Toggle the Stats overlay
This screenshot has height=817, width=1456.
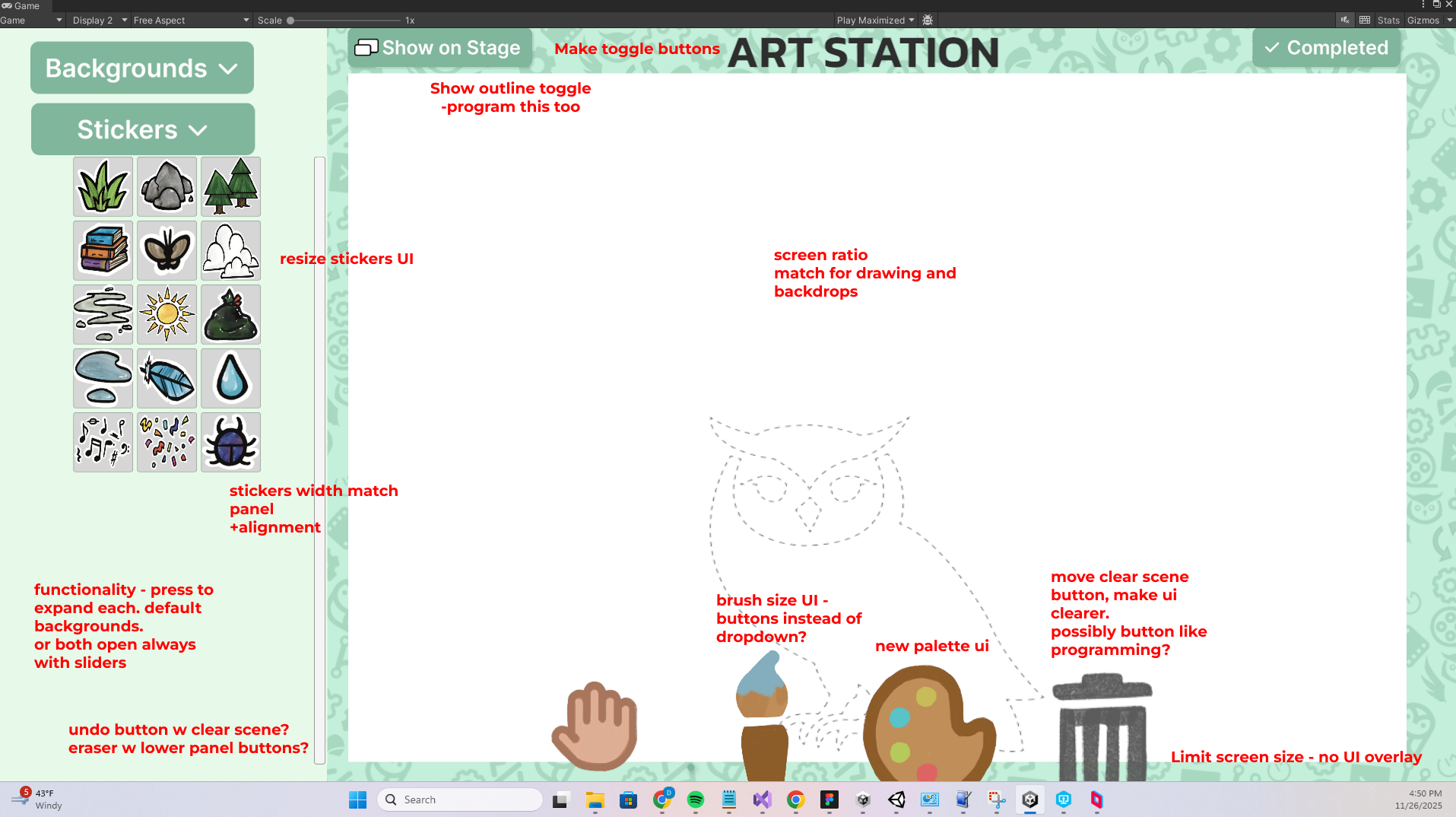pyautogui.click(x=1388, y=21)
